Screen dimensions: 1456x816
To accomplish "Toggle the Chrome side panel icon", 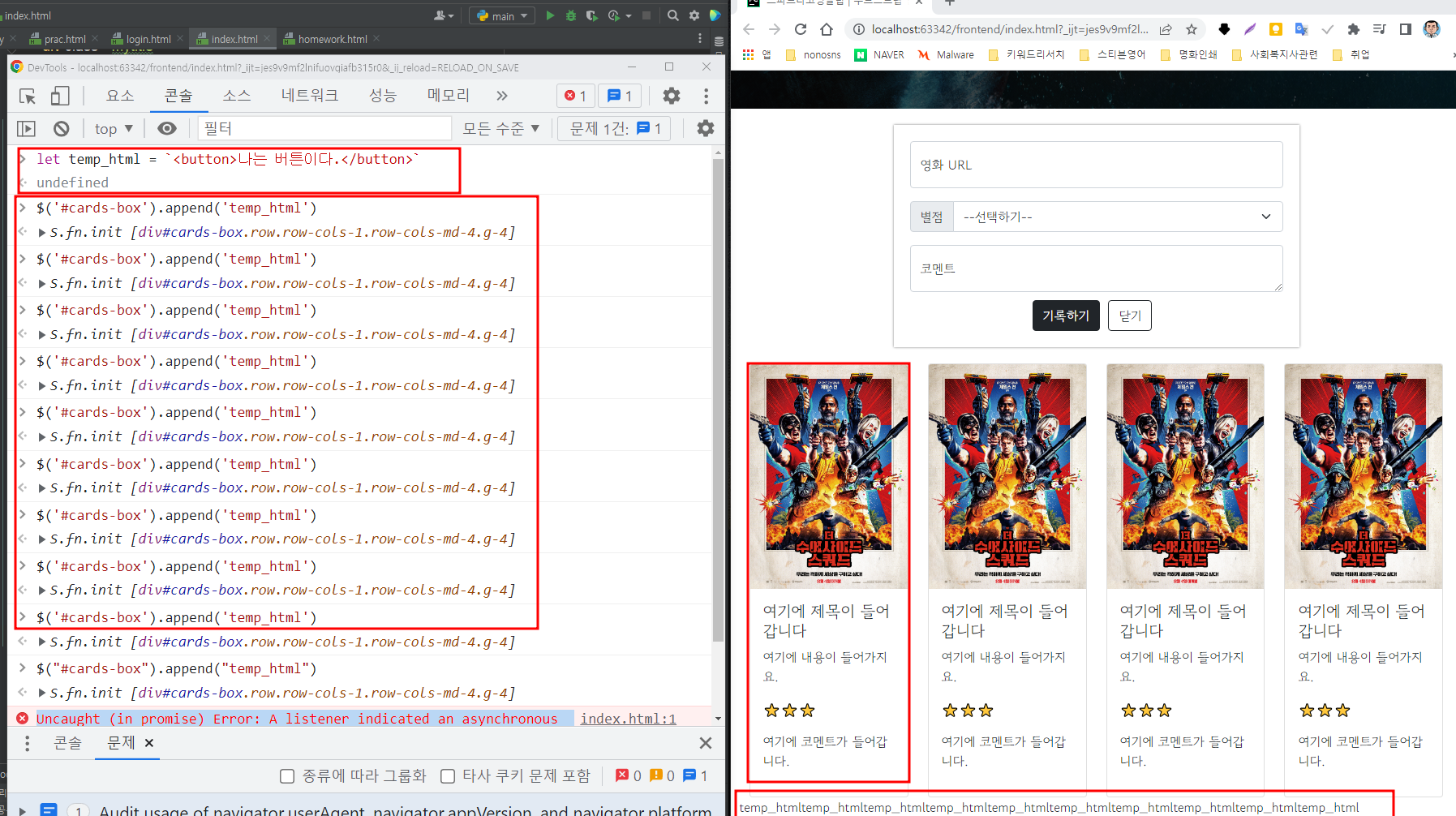I will pyautogui.click(x=1406, y=29).
